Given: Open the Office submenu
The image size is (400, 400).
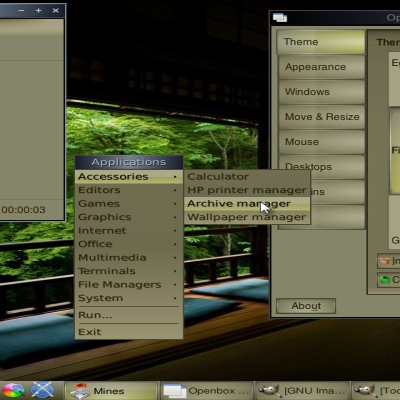Looking at the screenshot, I should pyautogui.click(x=129, y=244).
